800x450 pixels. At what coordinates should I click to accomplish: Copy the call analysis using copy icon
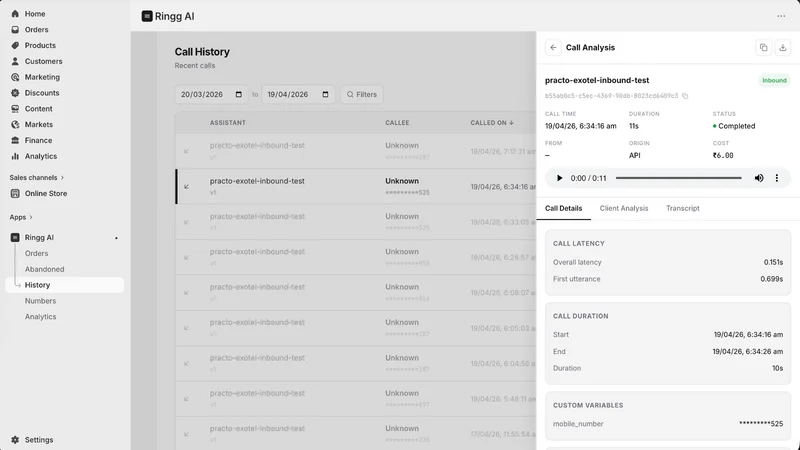[763, 47]
